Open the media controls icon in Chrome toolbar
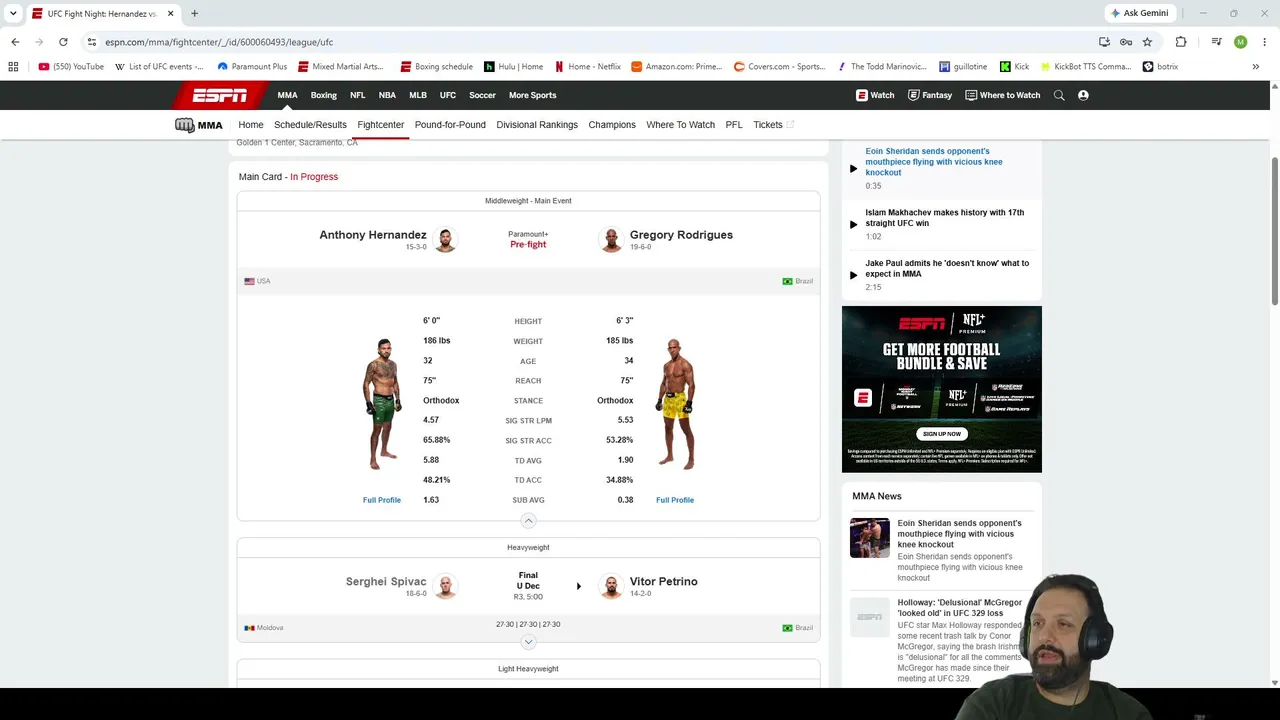Viewport: 1280px width, 720px height. pyautogui.click(x=1216, y=42)
